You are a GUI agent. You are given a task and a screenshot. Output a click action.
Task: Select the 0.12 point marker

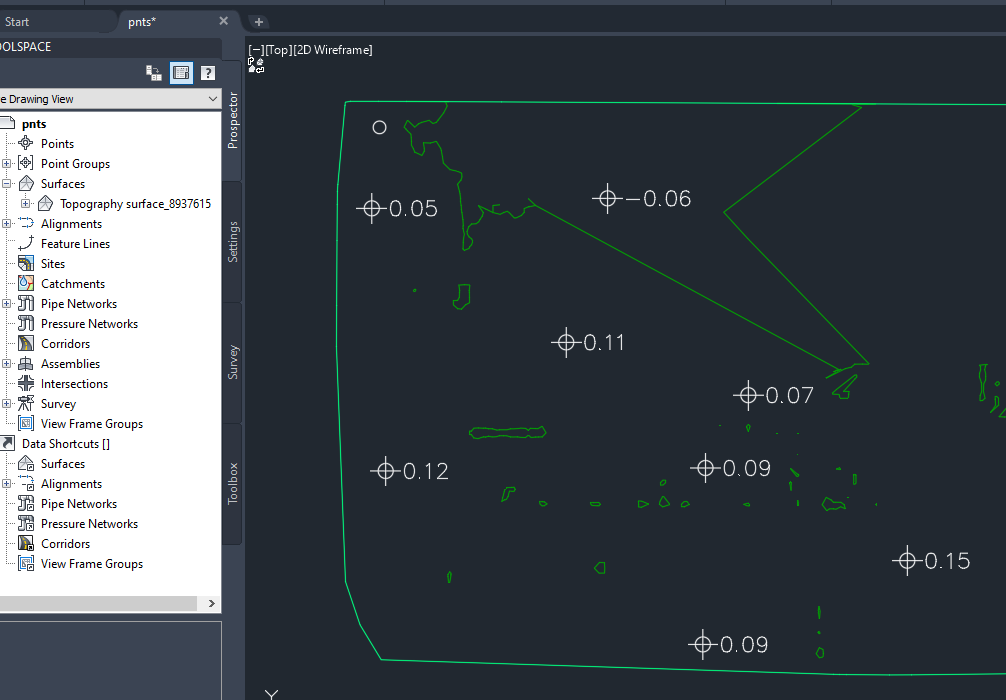click(x=385, y=471)
